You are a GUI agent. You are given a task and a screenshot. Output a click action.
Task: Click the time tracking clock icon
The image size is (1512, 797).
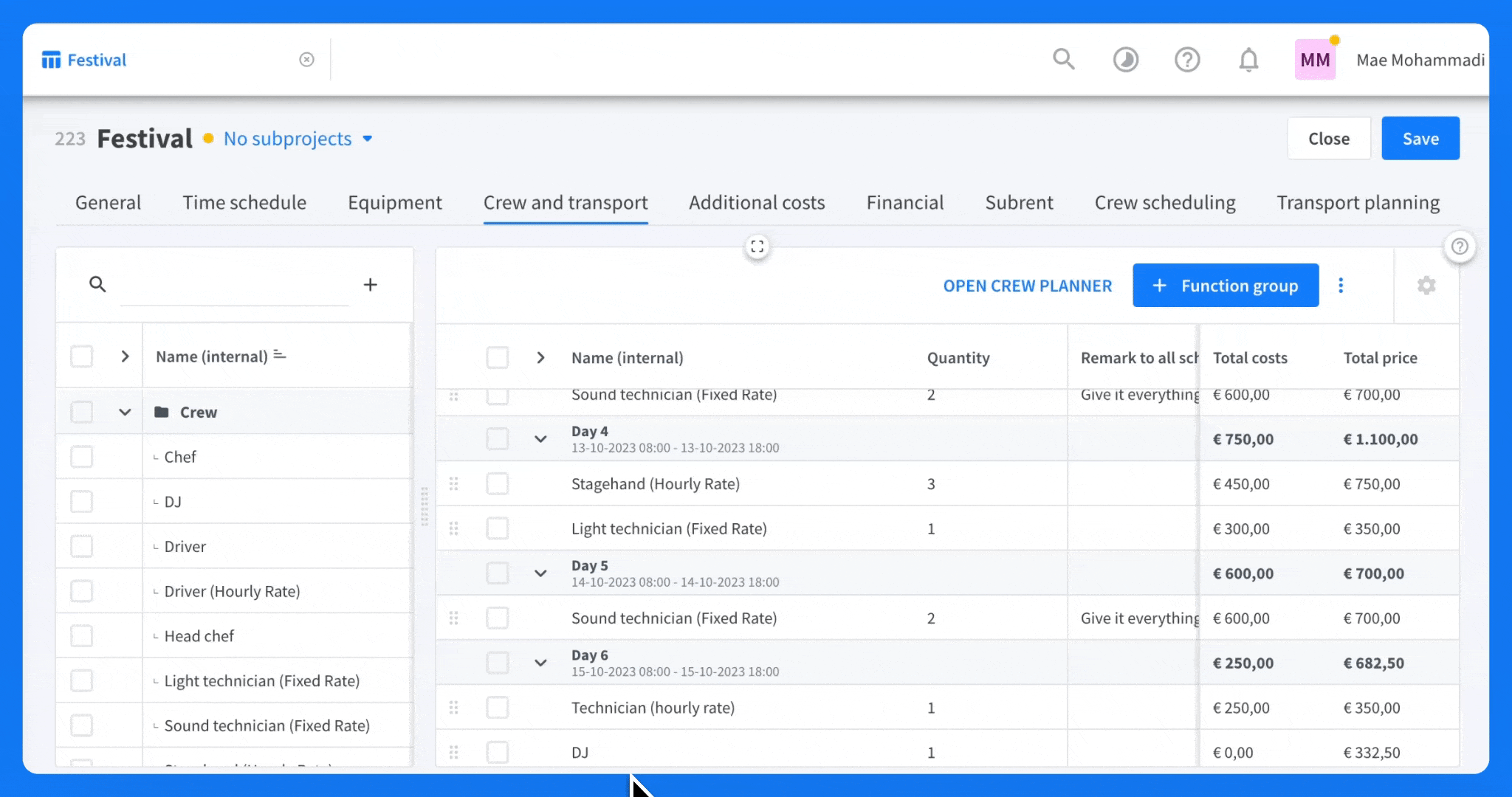point(1125,60)
